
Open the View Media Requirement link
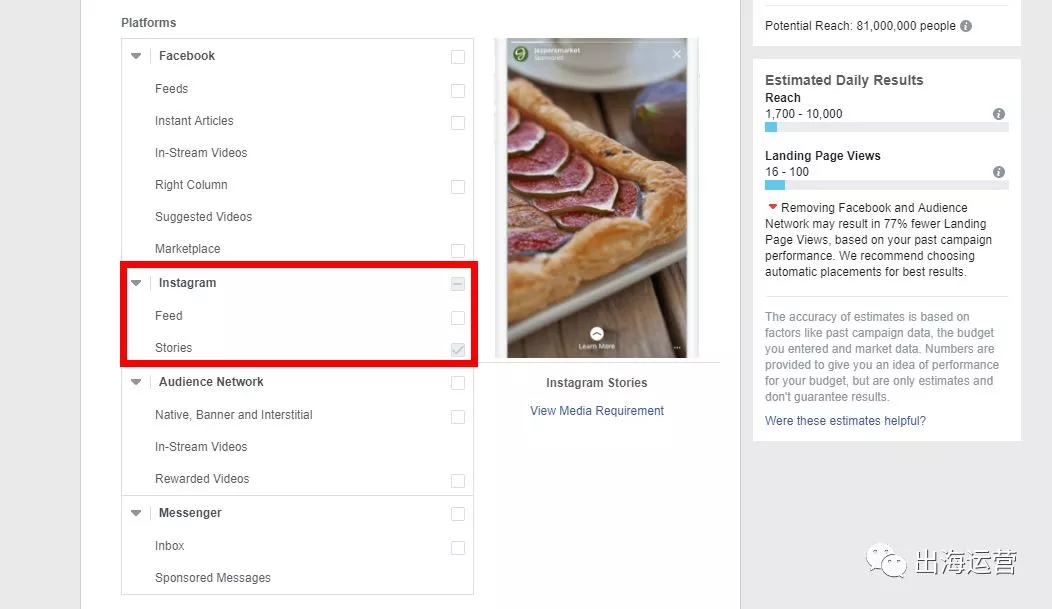(x=597, y=411)
